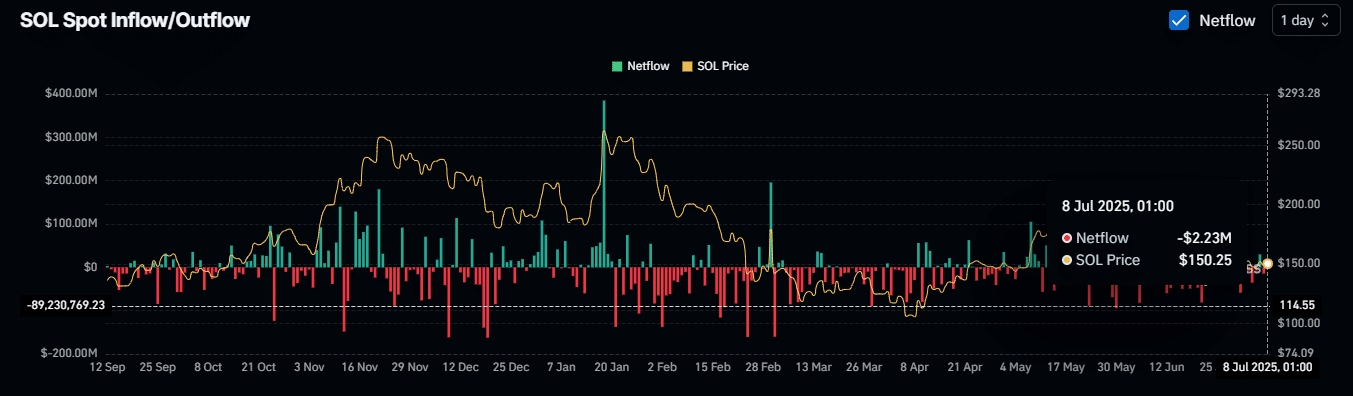The height and width of the screenshot is (396, 1353).
Task: Click the SOL Price data point marker
Action: click(x=1267, y=263)
